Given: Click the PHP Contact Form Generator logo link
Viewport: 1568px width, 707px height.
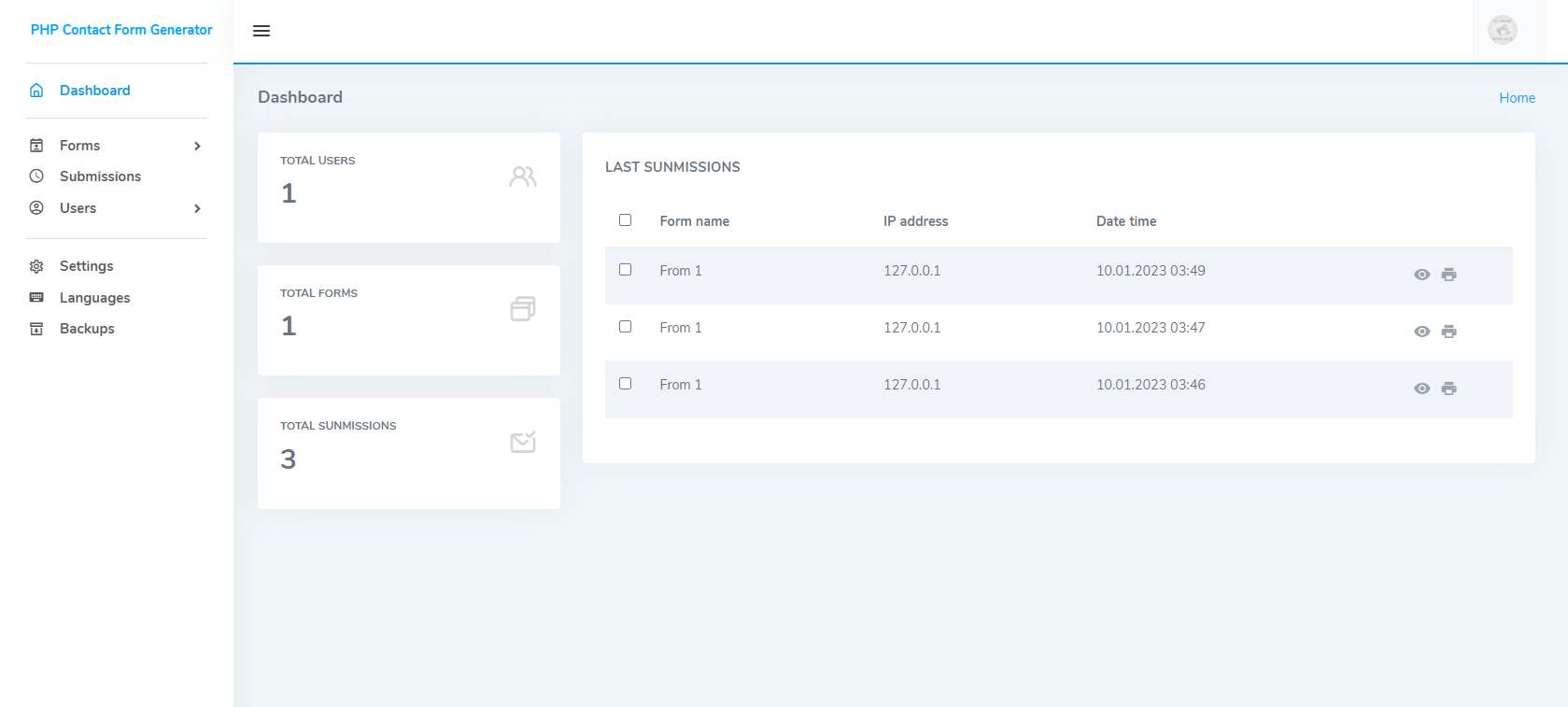Looking at the screenshot, I should tap(121, 30).
